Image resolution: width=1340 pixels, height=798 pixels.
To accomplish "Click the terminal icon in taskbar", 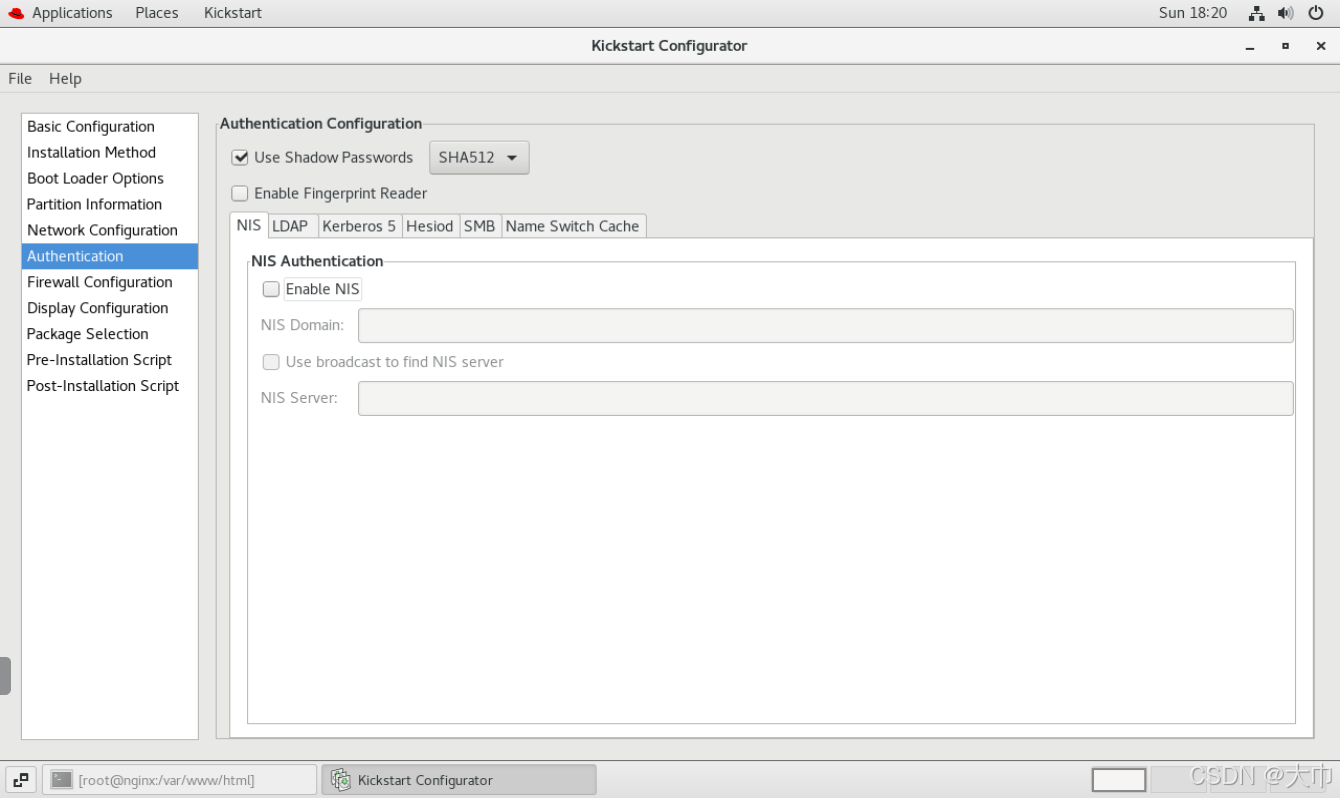I will tap(62, 779).
